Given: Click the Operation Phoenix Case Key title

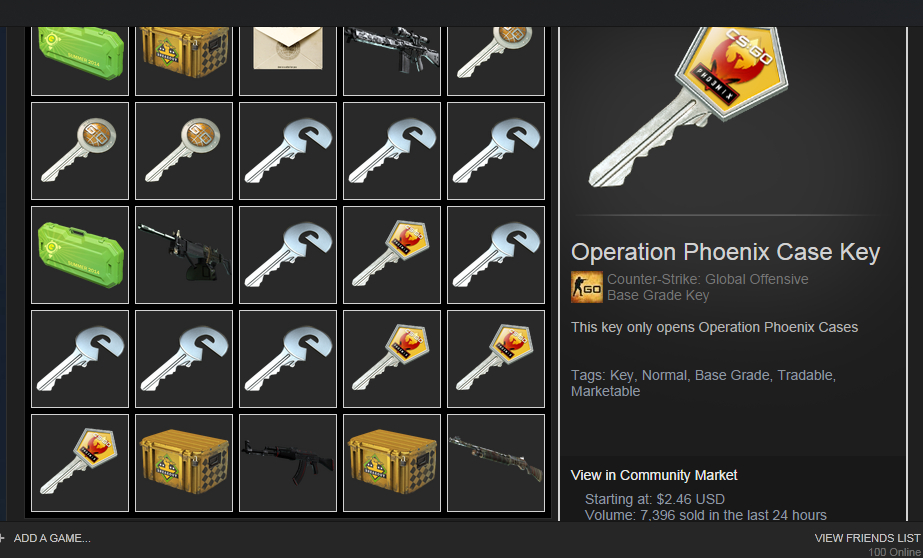Looking at the screenshot, I should (725, 252).
